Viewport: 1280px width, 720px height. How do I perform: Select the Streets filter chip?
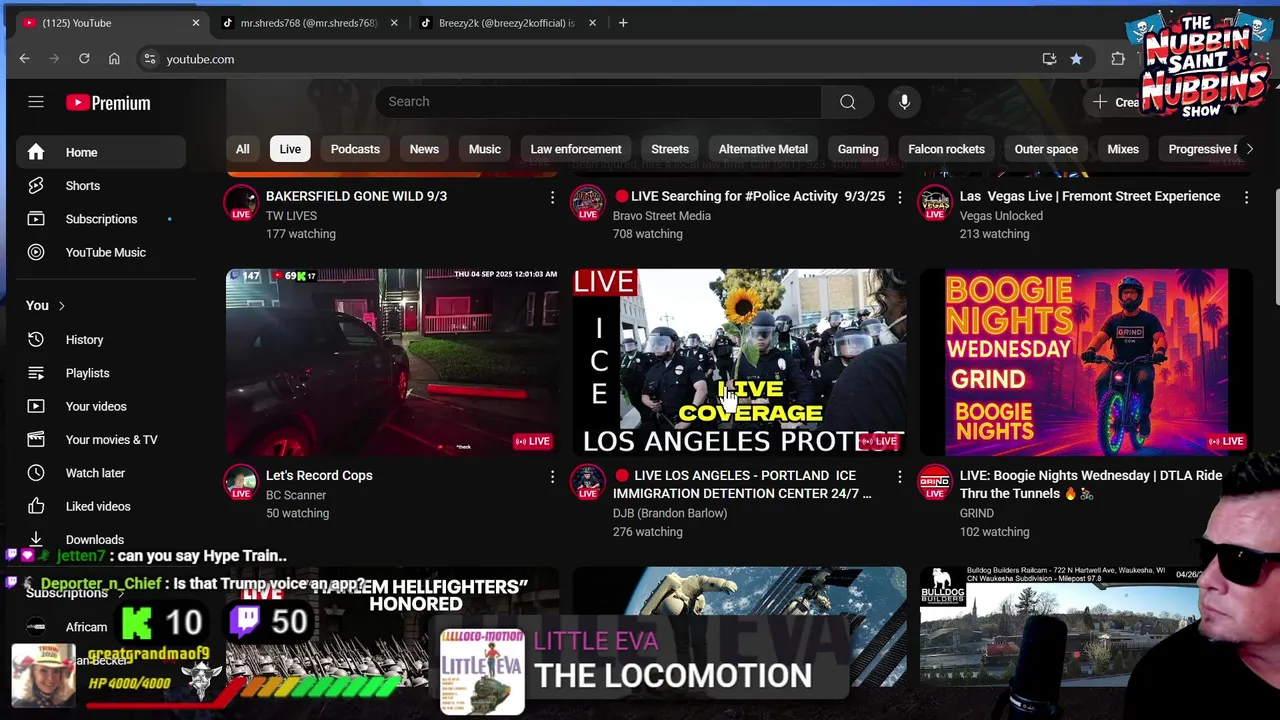(x=670, y=149)
